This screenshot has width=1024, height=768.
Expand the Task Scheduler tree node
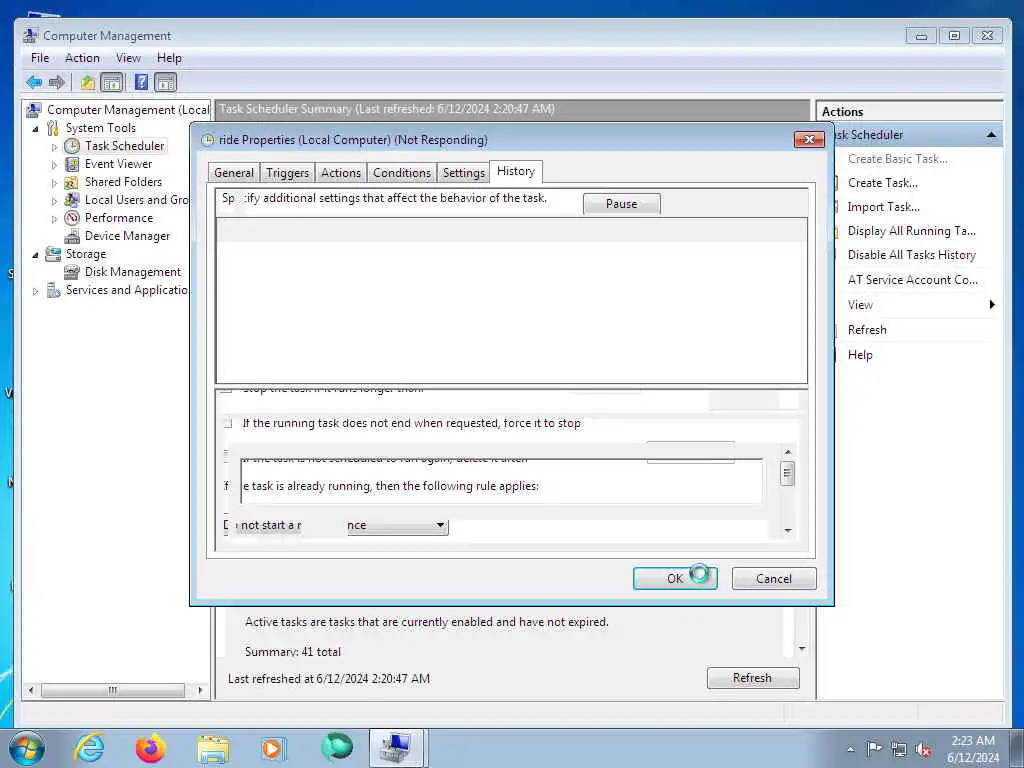(x=54, y=147)
